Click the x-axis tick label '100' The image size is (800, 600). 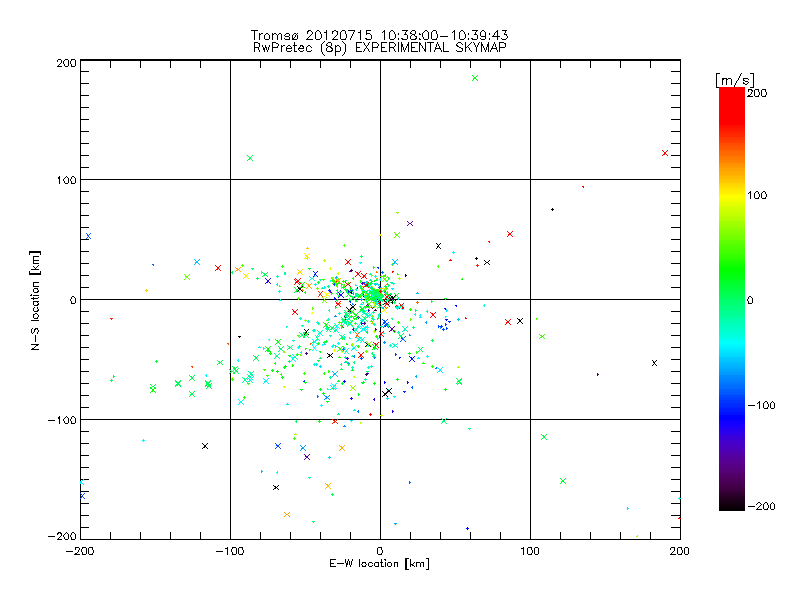click(530, 551)
